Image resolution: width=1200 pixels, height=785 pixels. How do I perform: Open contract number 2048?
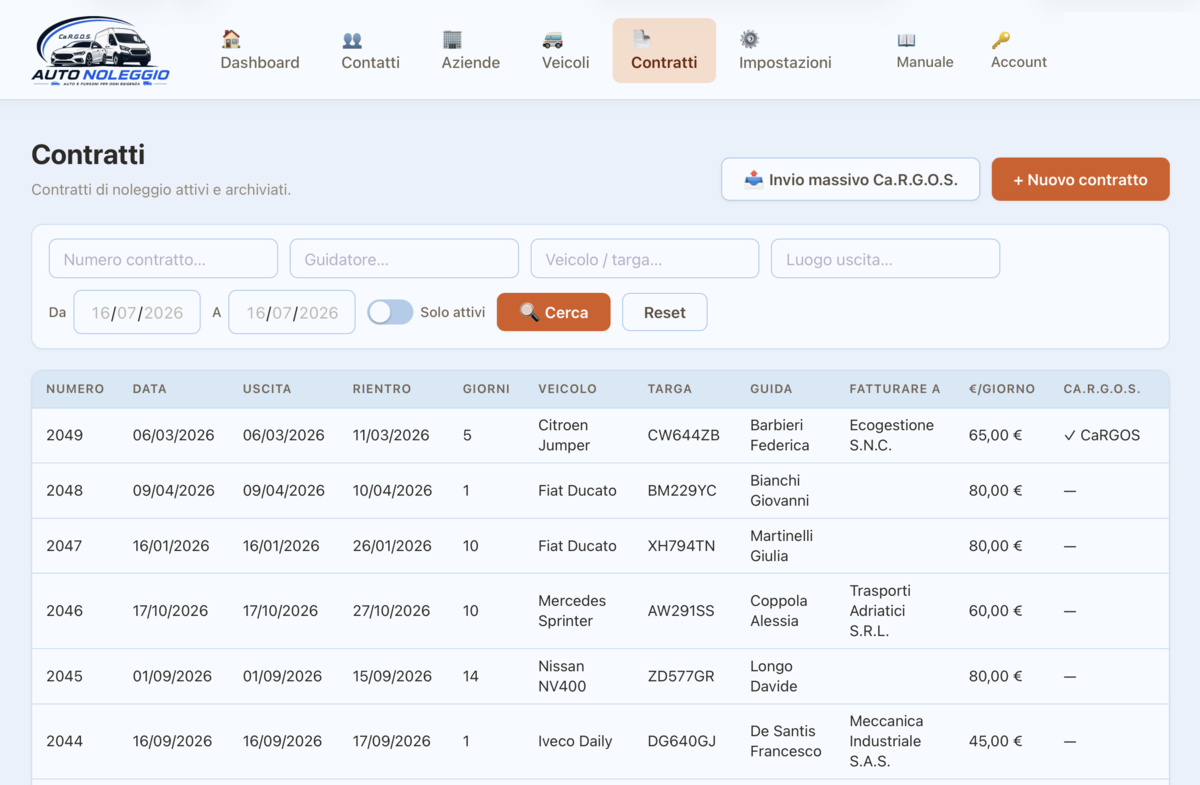coord(600,491)
